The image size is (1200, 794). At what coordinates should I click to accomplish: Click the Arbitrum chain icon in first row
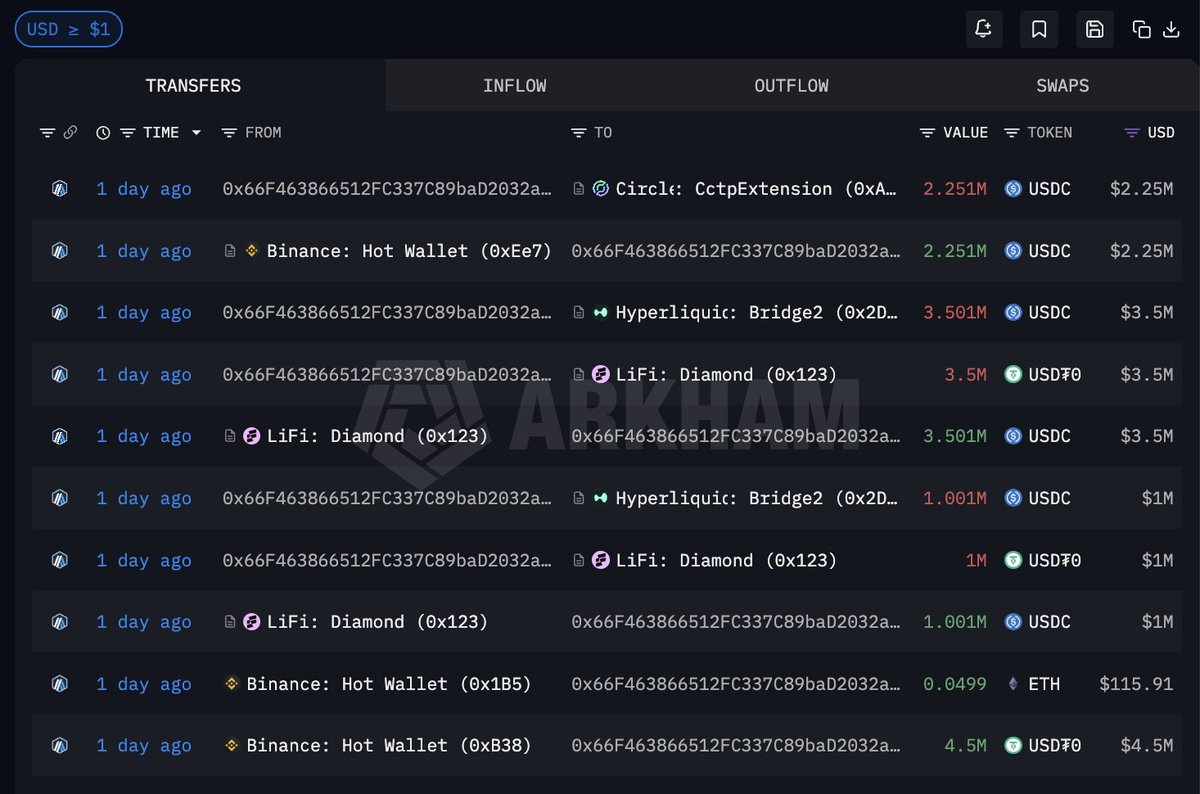tap(59, 188)
